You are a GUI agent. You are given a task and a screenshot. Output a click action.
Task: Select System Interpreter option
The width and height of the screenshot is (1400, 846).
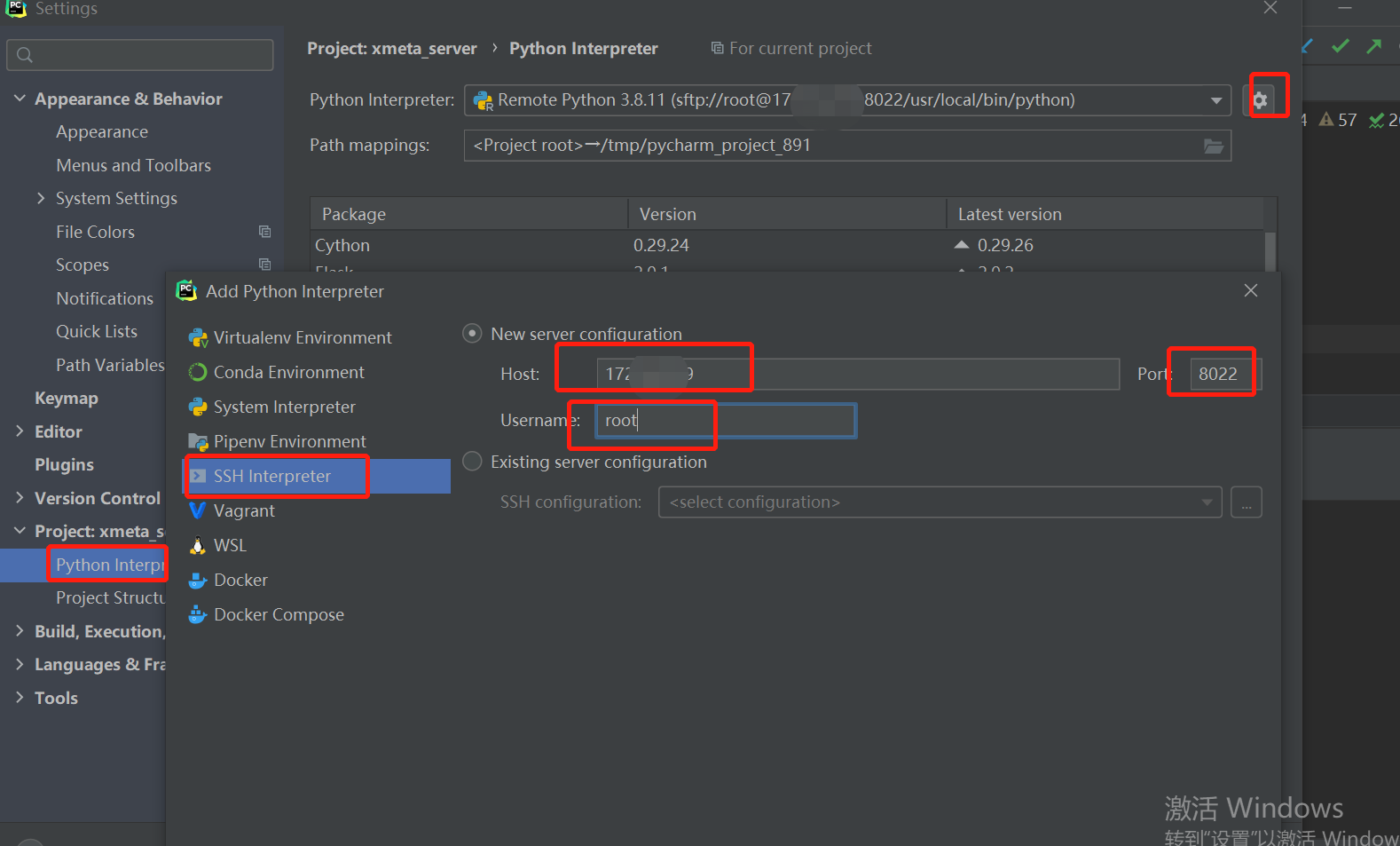(284, 407)
